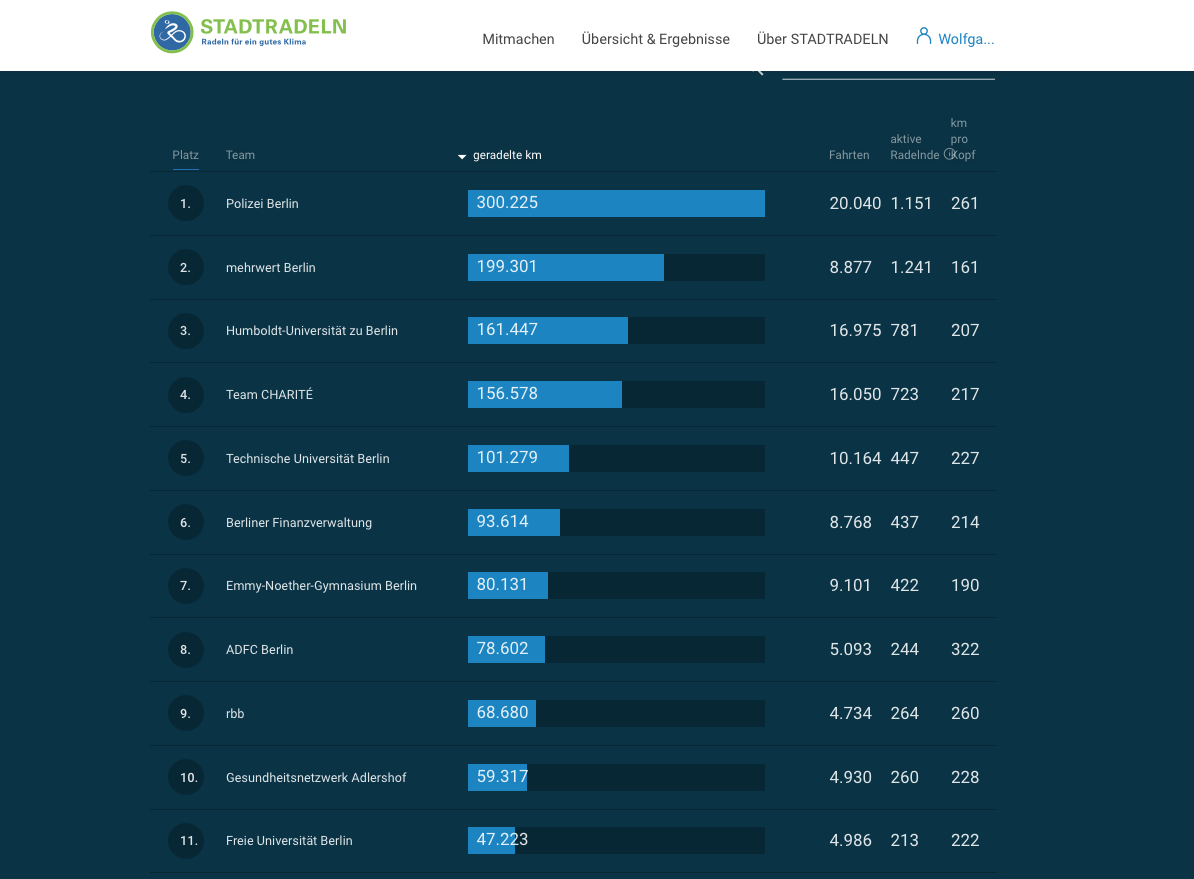The height and width of the screenshot is (879, 1194).
Task: Click Fahrten value 20.040 for Polizei Berlin
Action: [855, 203]
